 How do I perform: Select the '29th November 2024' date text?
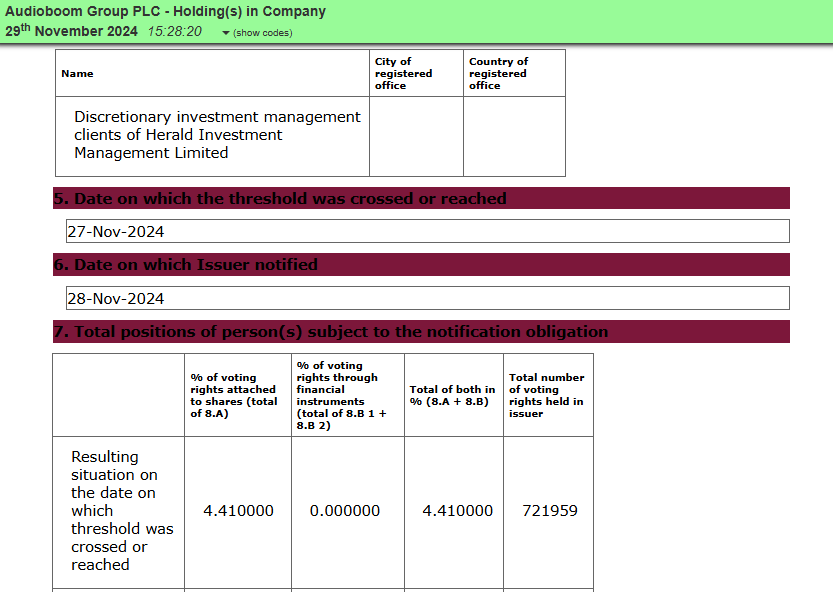(71, 31)
